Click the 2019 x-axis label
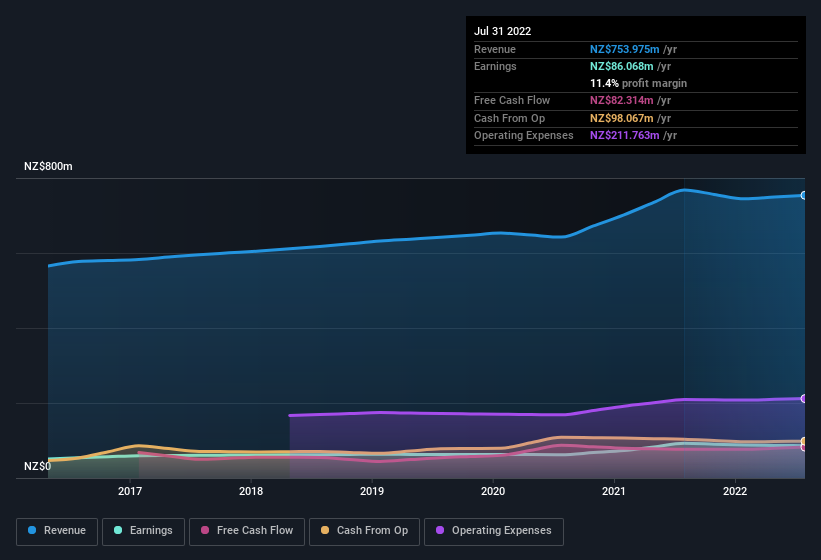The width and height of the screenshot is (821, 560). (x=372, y=491)
